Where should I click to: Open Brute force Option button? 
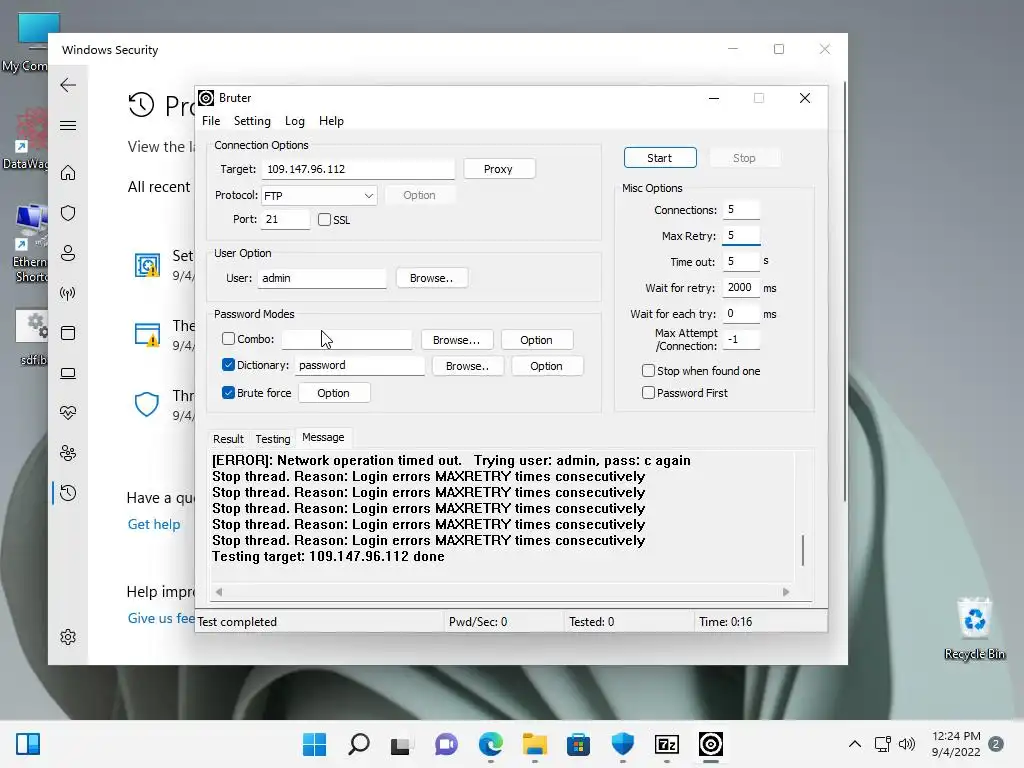(334, 393)
